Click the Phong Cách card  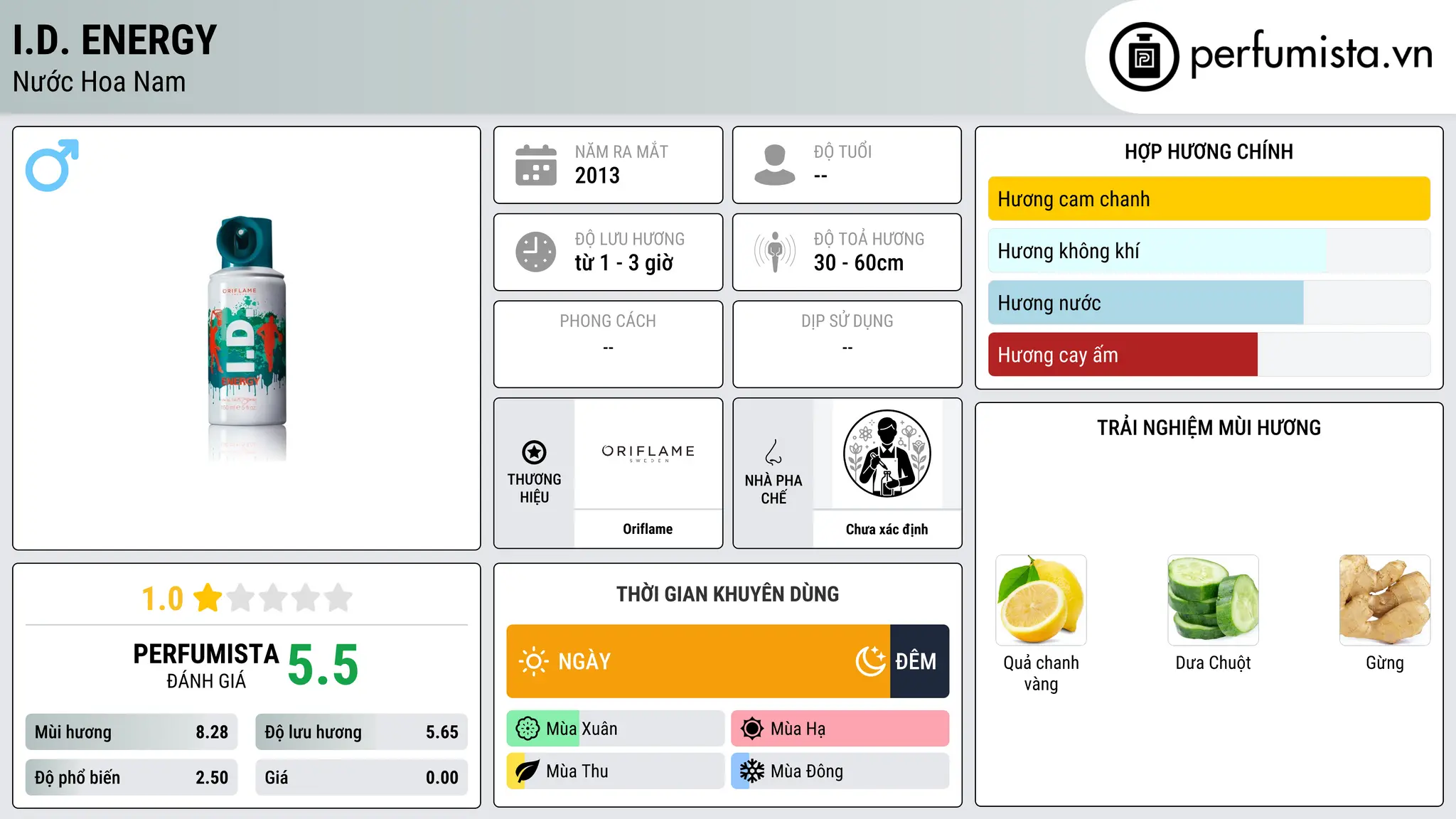608,344
